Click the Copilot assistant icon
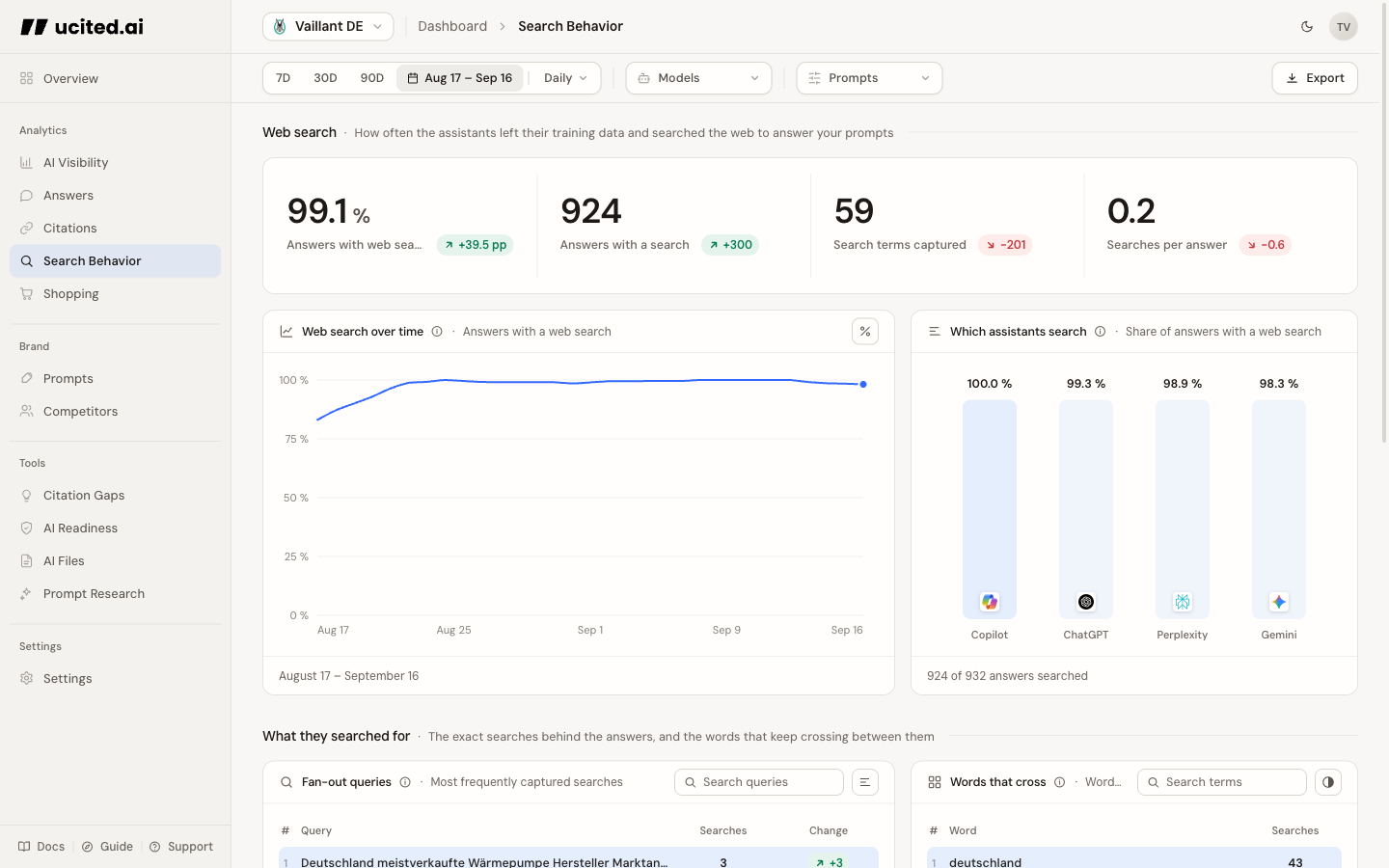This screenshot has width=1389, height=868. 990,602
